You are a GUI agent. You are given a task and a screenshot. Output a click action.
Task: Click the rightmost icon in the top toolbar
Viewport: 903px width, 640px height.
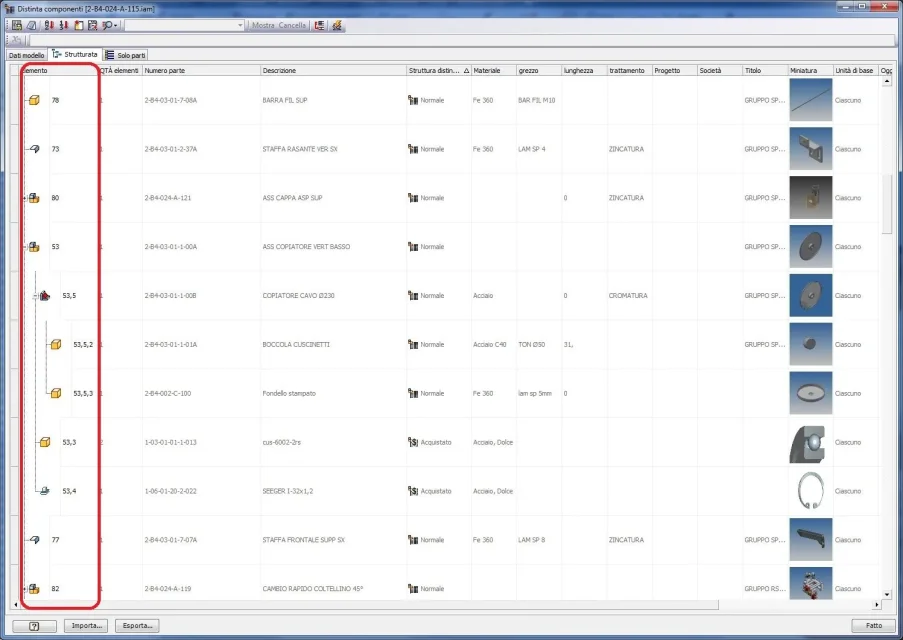point(337,25)
